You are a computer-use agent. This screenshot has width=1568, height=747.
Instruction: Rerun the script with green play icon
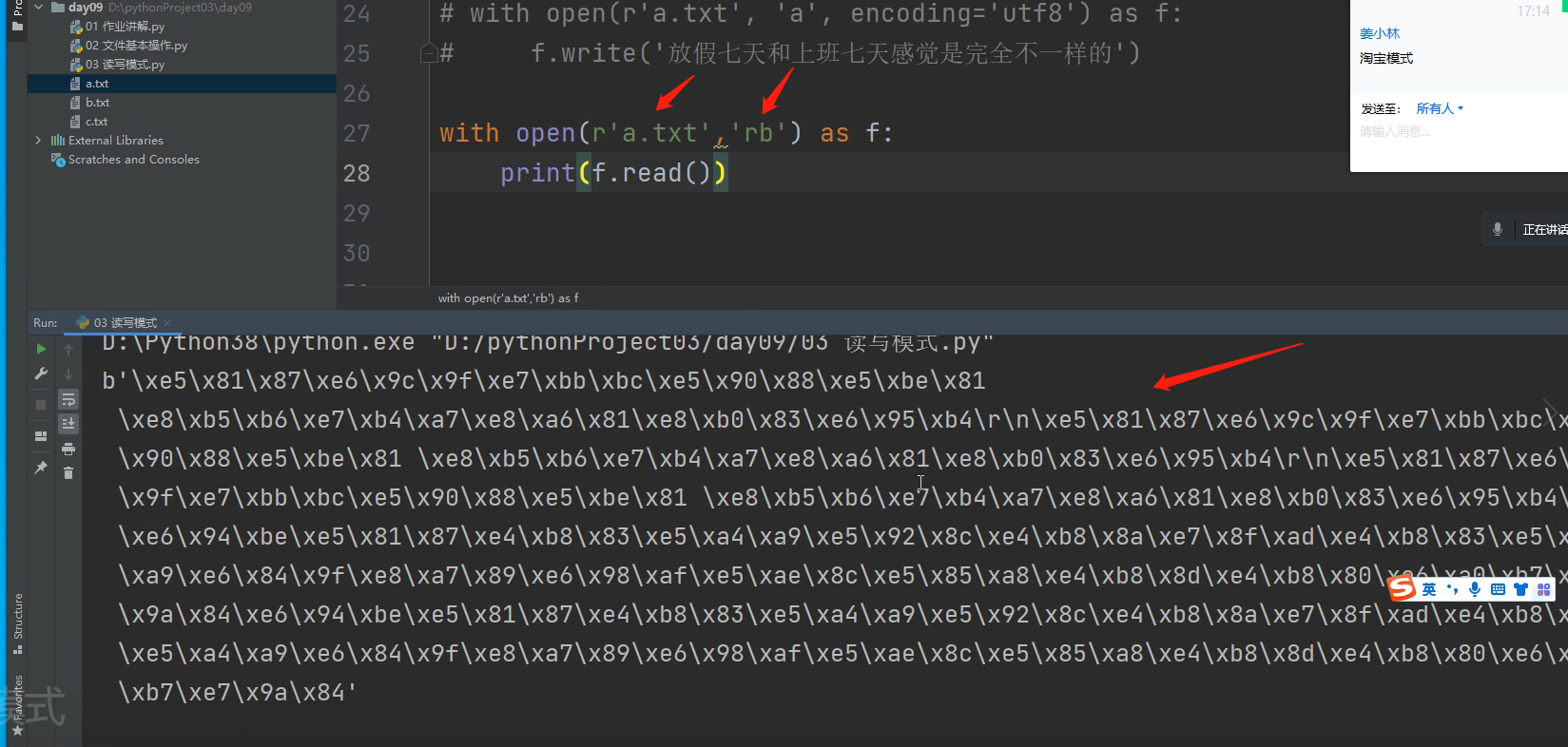41,349
